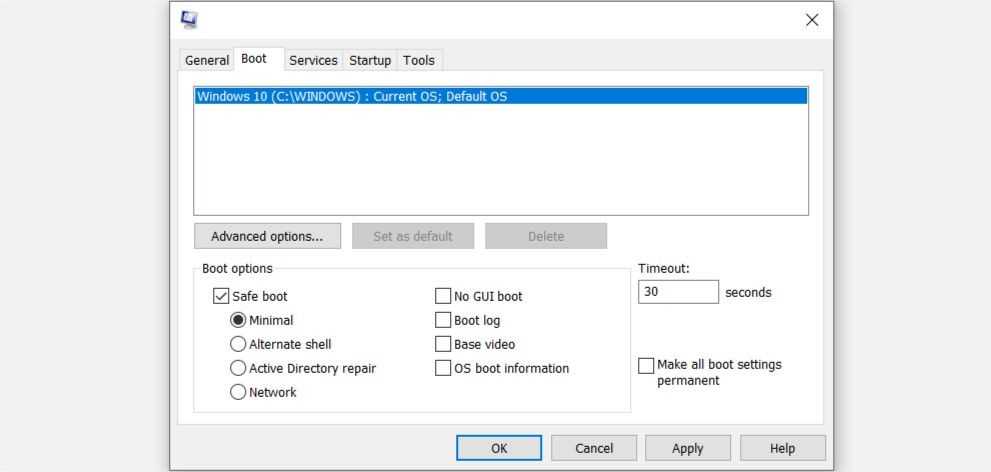Image resolution: width=991 pixels, height=472 pixels.
Task: Choose the Alternate shell radio button
Action: click(238, 344)
